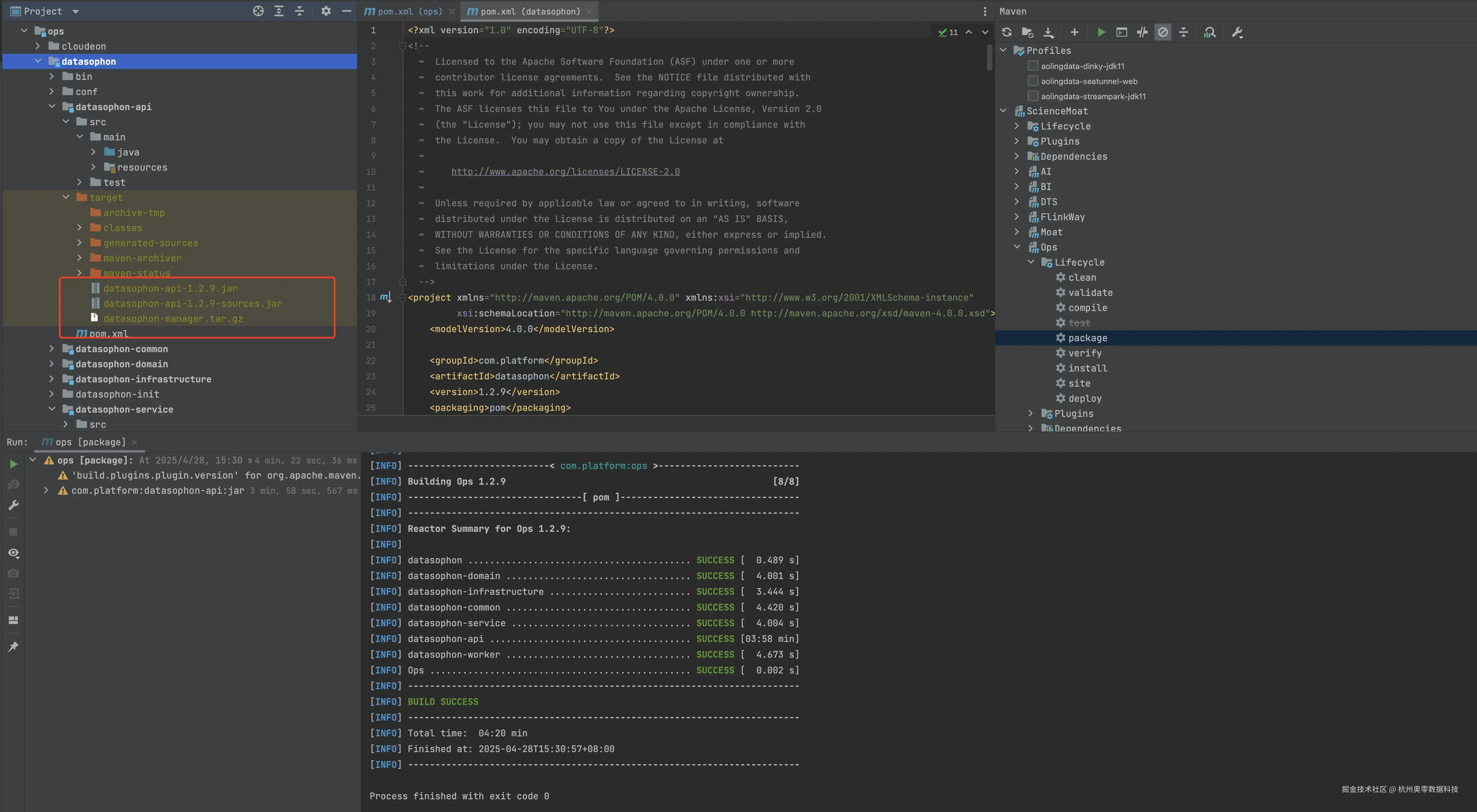
Task: Expand FlinkWay node in Maven panel
Action: click(x=1017, y=217)
